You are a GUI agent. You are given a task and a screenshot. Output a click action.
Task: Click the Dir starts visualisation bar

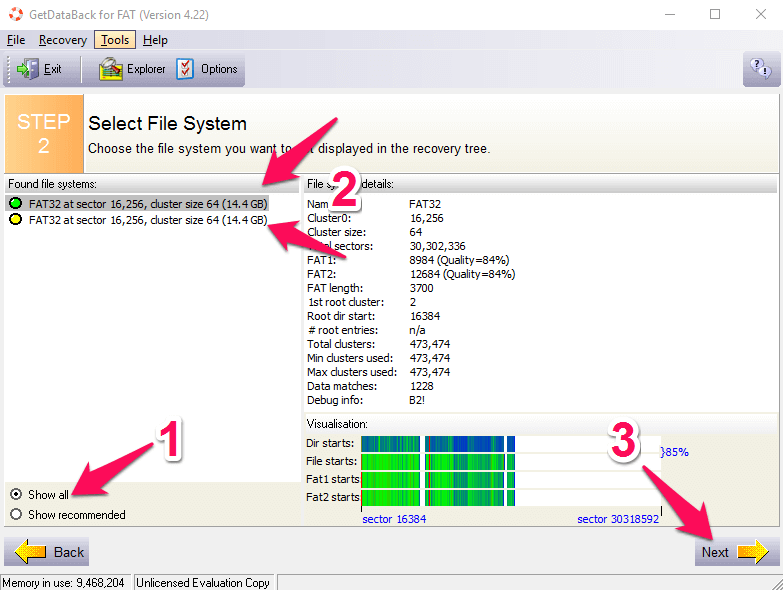[510, 443]
